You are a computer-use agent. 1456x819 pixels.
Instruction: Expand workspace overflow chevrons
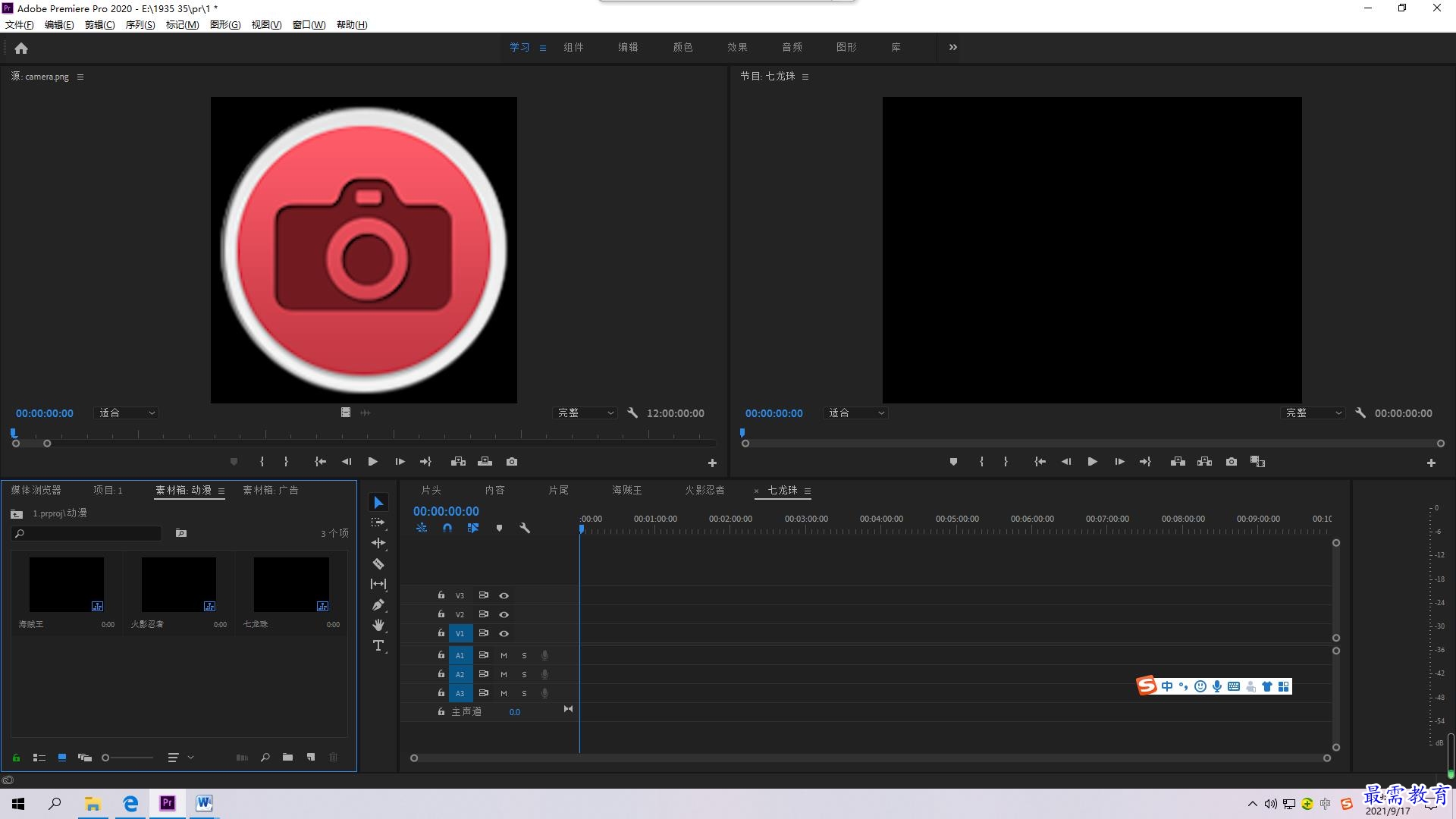pyautogui.click(x=952, y=47)
